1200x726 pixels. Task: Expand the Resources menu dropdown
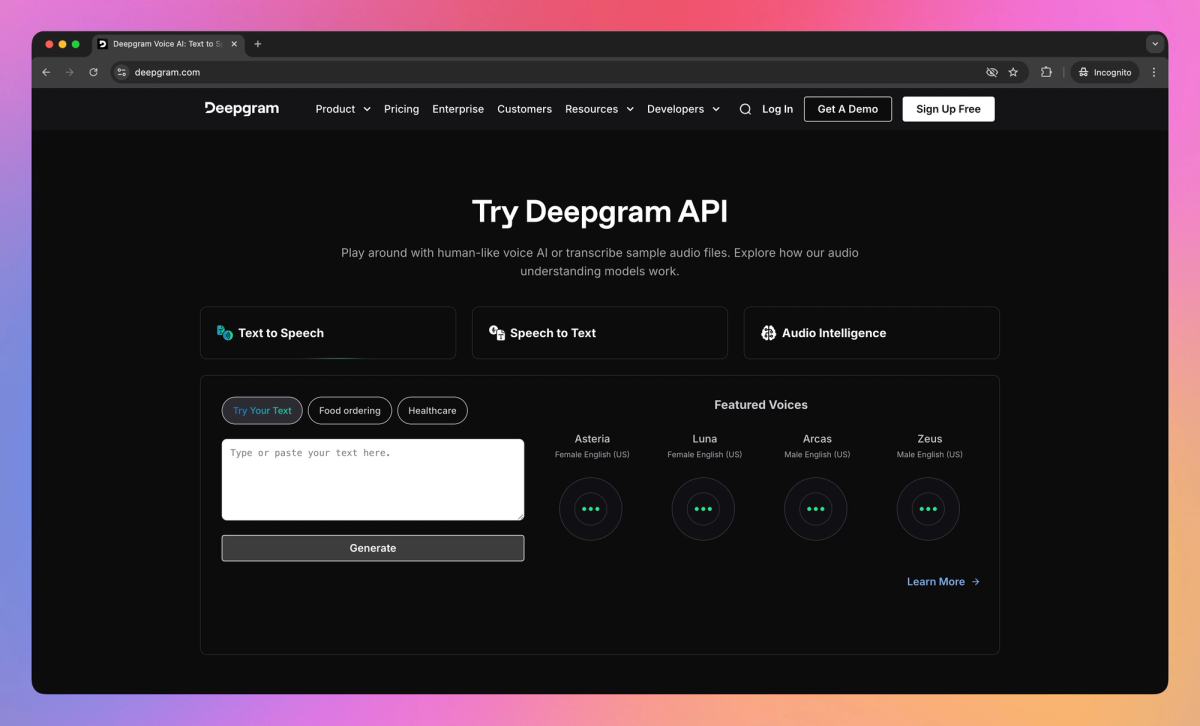point(599,109)
